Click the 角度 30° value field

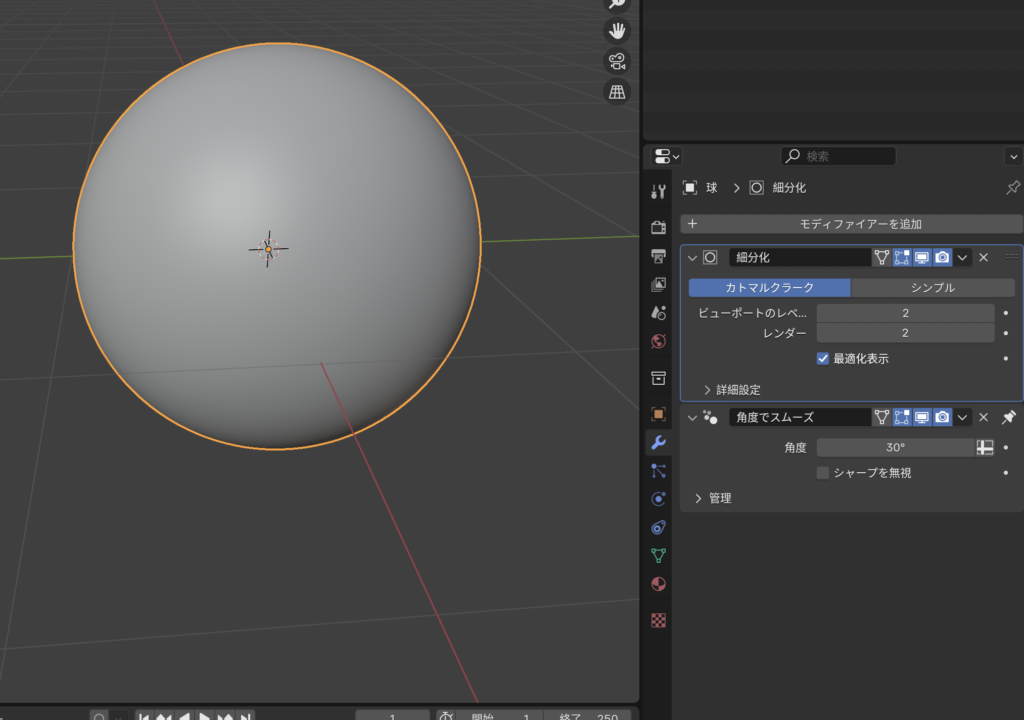pyautogui.click(x=895, y=448)
